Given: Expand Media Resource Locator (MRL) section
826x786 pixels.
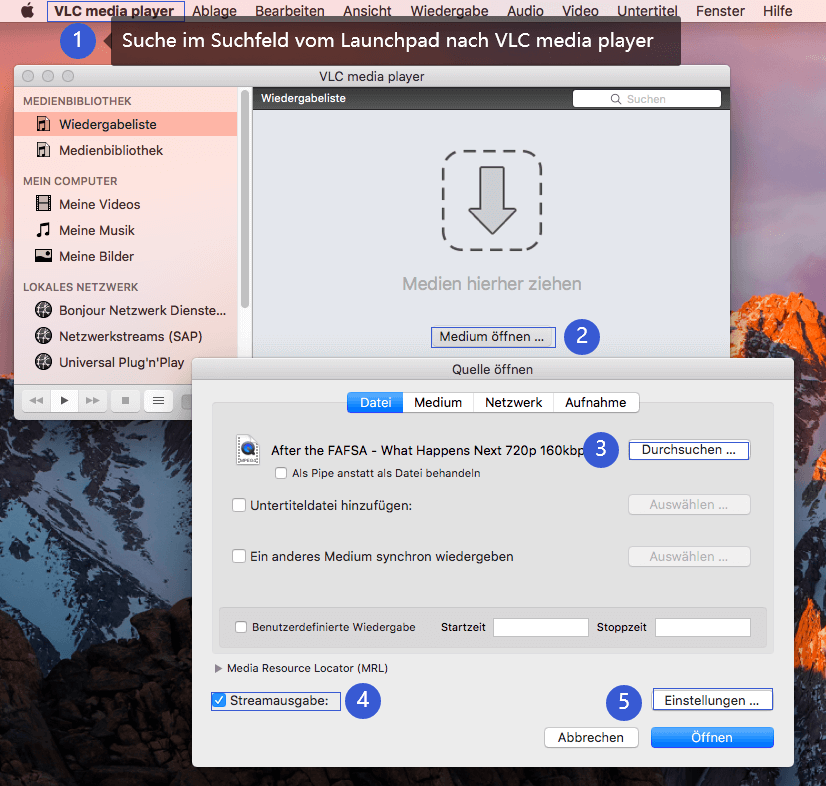Looking at the screenshot, I should (x=218, y=668).
